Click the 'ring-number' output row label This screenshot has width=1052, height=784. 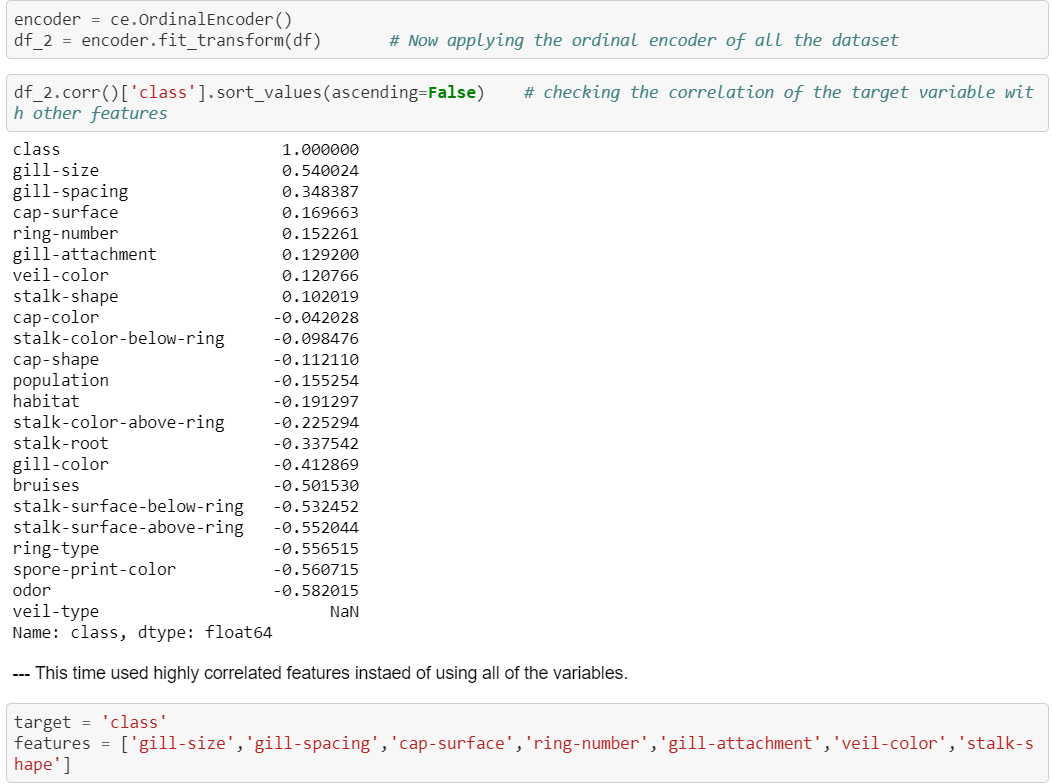click(66, 233)
